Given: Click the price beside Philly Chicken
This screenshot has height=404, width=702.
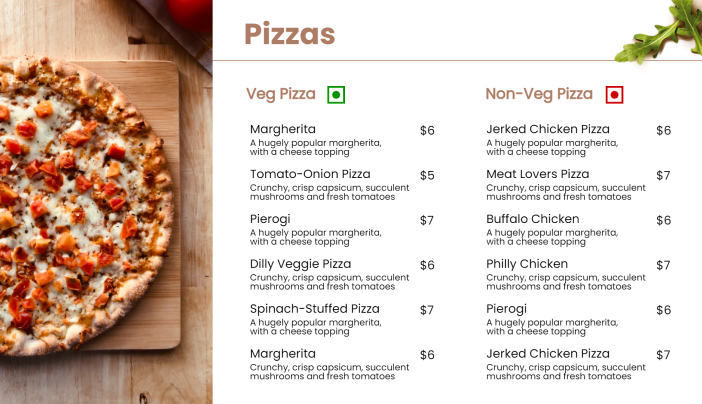Looking at the screenshot, I should click(x=663, y=265).
